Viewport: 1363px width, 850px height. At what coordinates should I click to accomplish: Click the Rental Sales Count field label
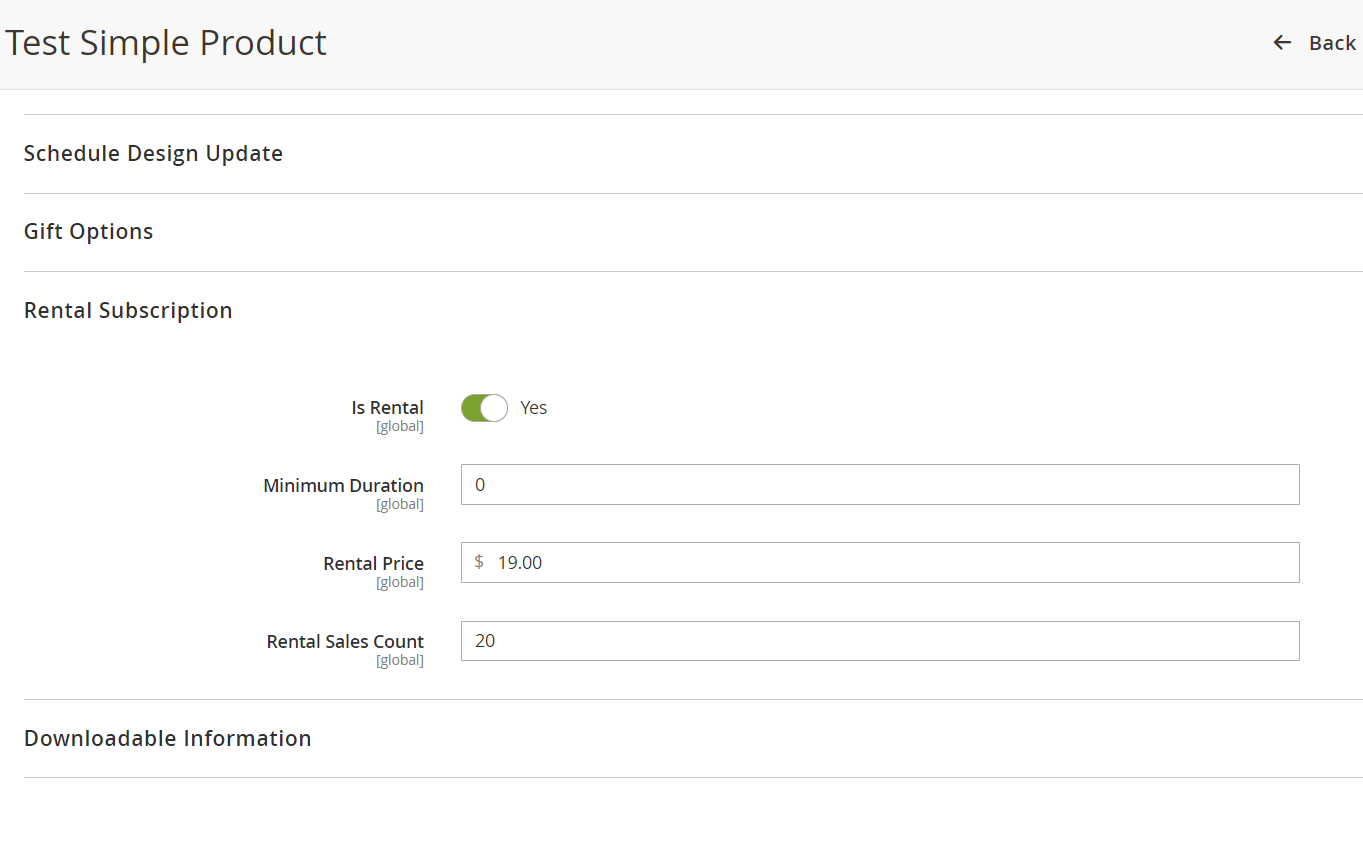click(344, 641)
